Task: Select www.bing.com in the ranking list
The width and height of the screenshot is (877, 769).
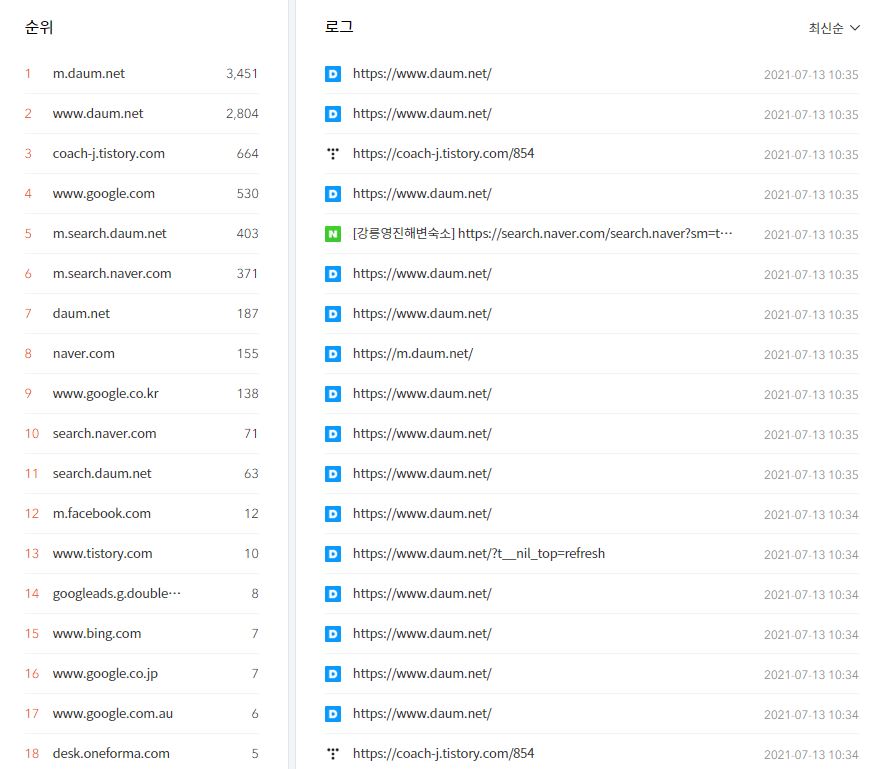Action: click(97, 634)
